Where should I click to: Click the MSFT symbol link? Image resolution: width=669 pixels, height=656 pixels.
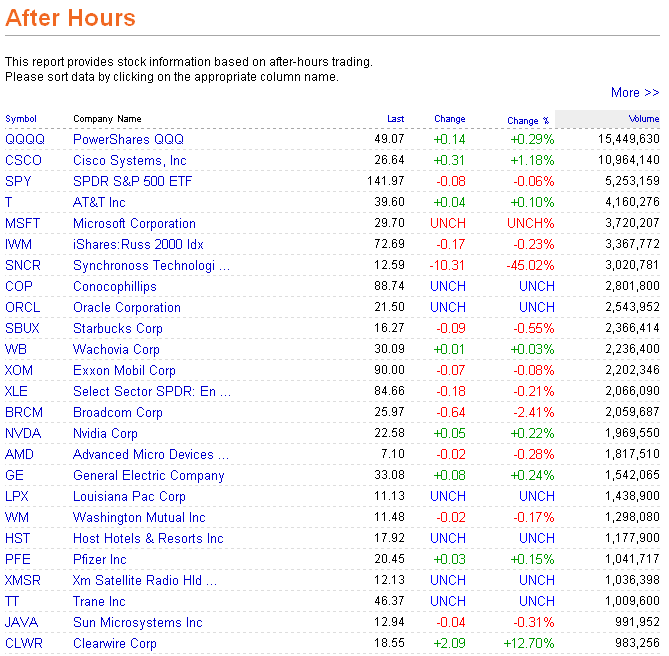(22, 223)
